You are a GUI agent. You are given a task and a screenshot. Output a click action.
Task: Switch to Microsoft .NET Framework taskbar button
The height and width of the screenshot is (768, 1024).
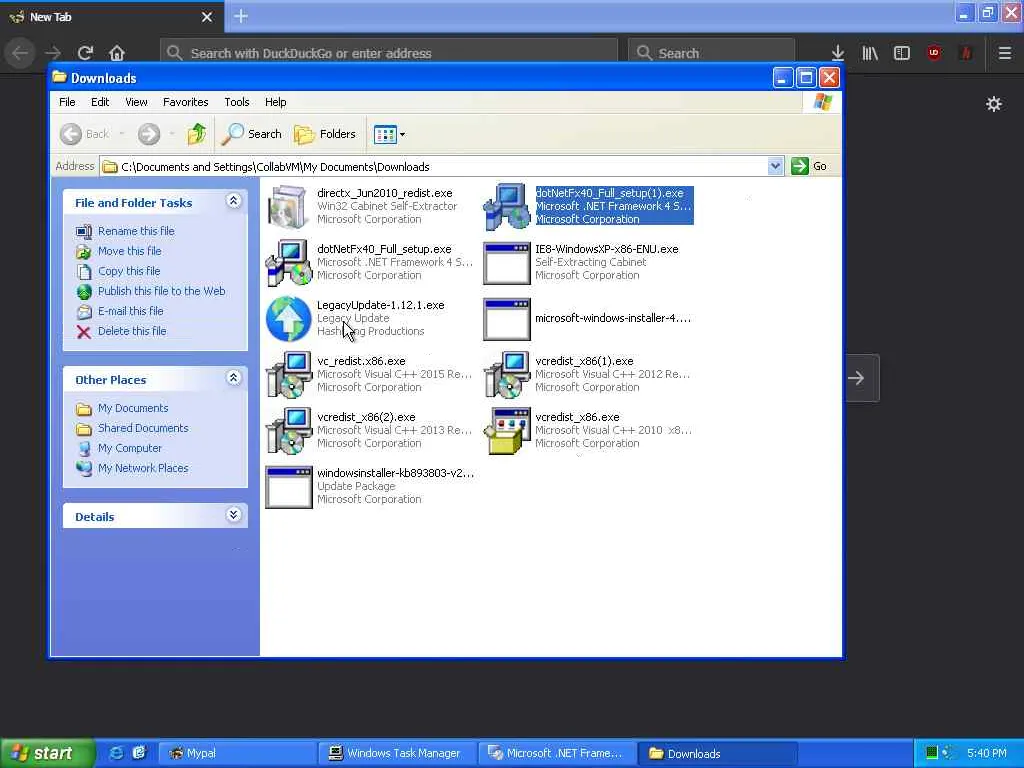click(x=556, y=753)
